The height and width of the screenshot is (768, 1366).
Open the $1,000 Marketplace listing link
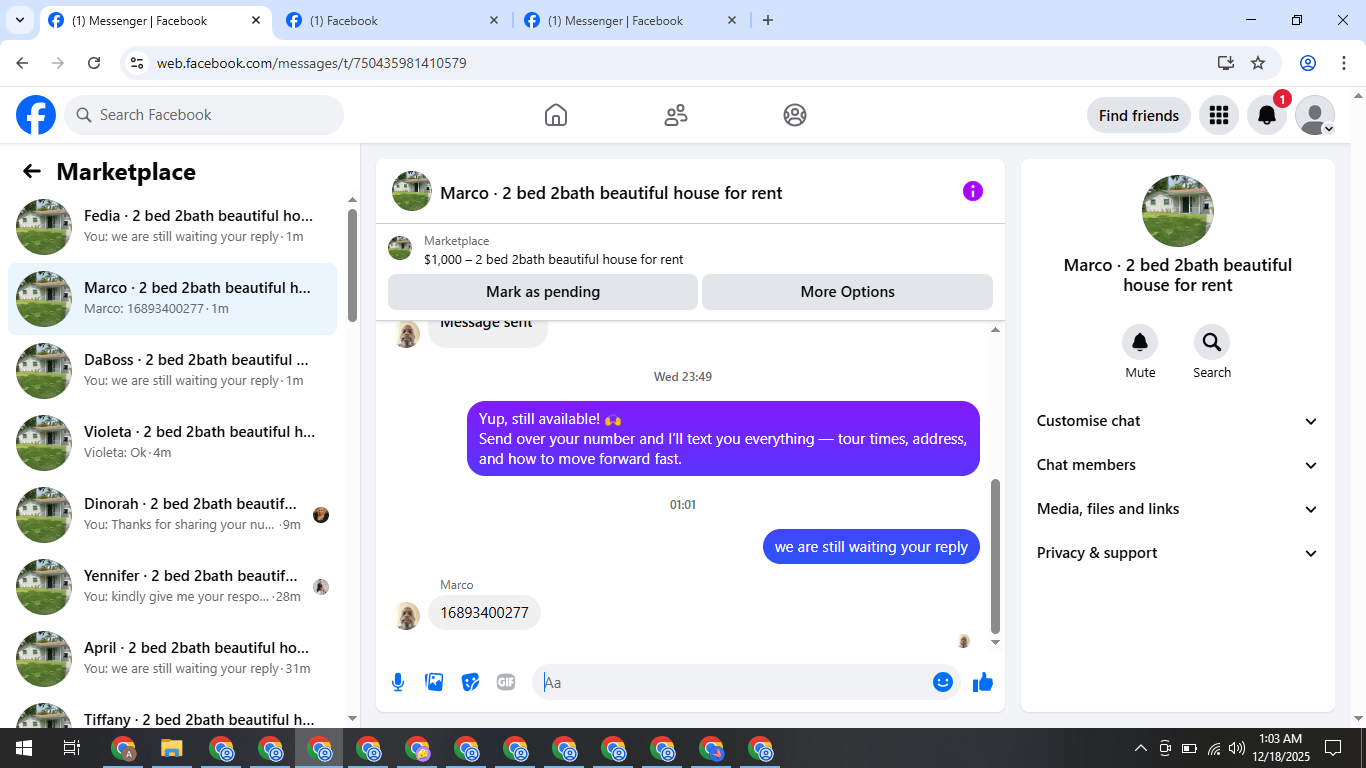coord(554,259)
